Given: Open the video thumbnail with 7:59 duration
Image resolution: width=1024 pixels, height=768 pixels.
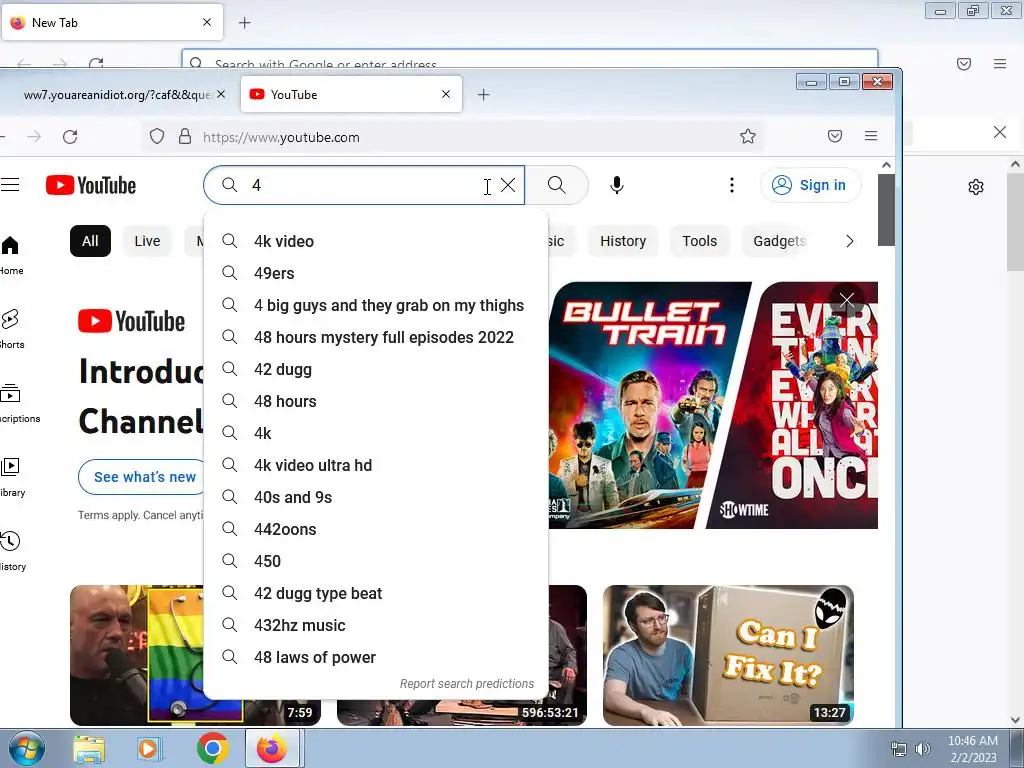Looking at the screenshot, I should pos(137,655).
